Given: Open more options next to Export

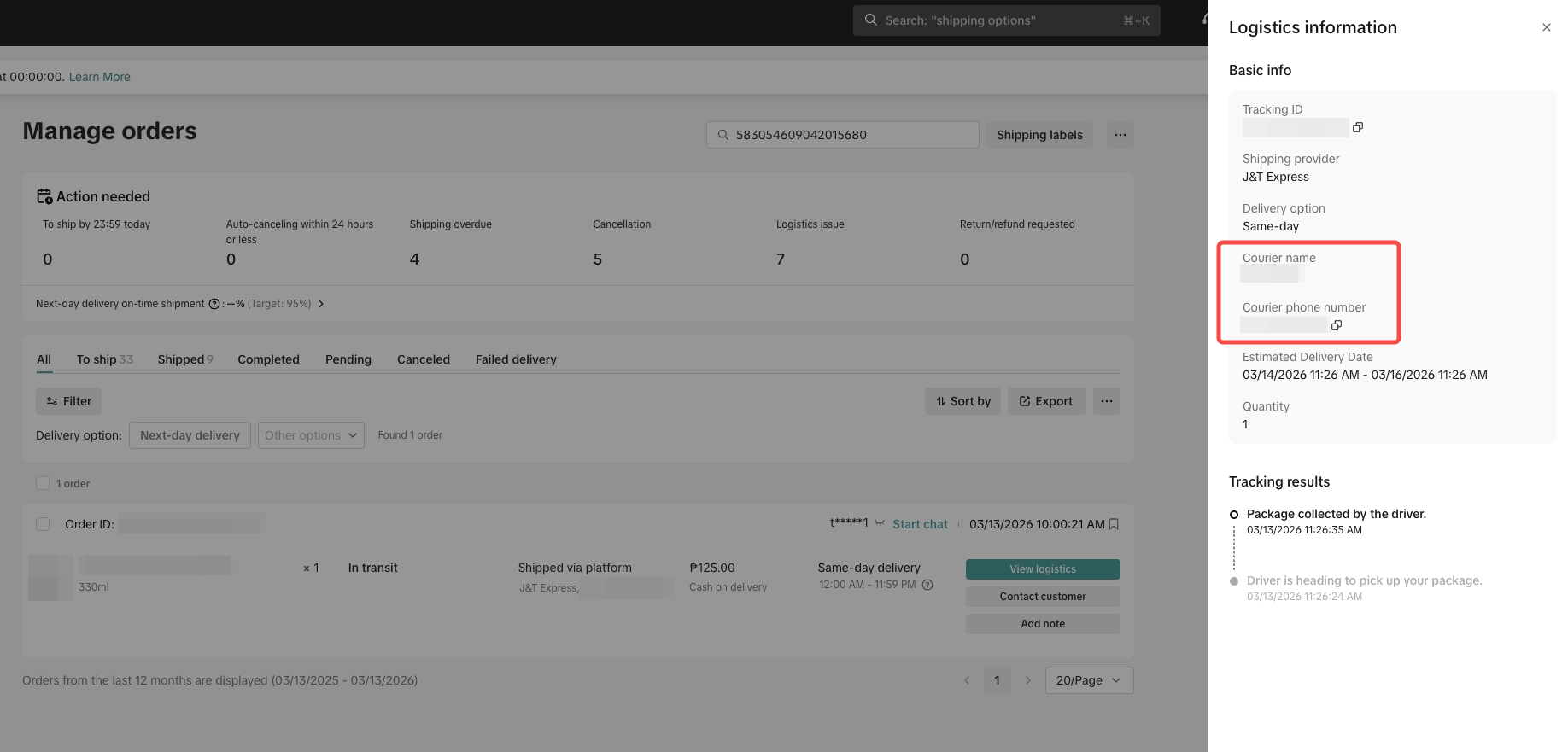Looking at the screenshot, I should coord(1106,401).
